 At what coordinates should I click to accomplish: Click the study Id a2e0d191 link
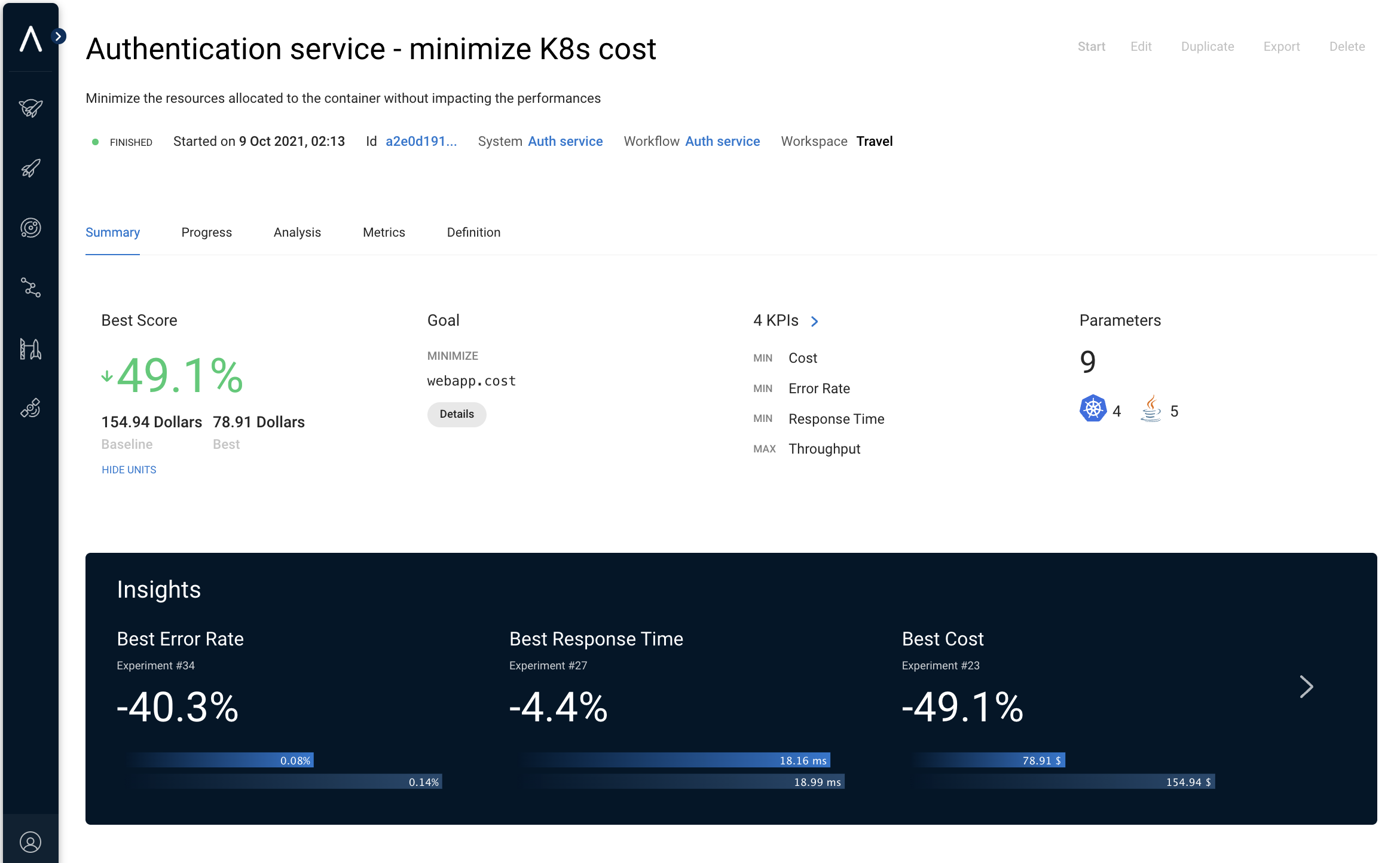pos(421,142)
